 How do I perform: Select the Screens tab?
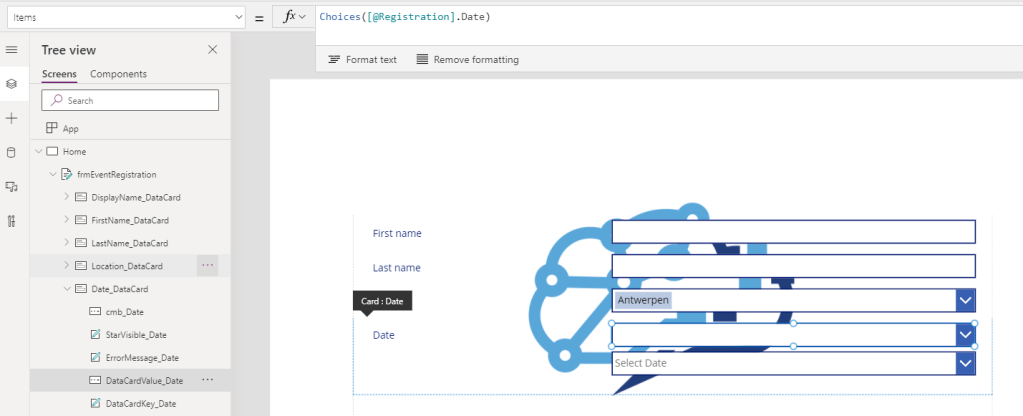pos(59,74)
